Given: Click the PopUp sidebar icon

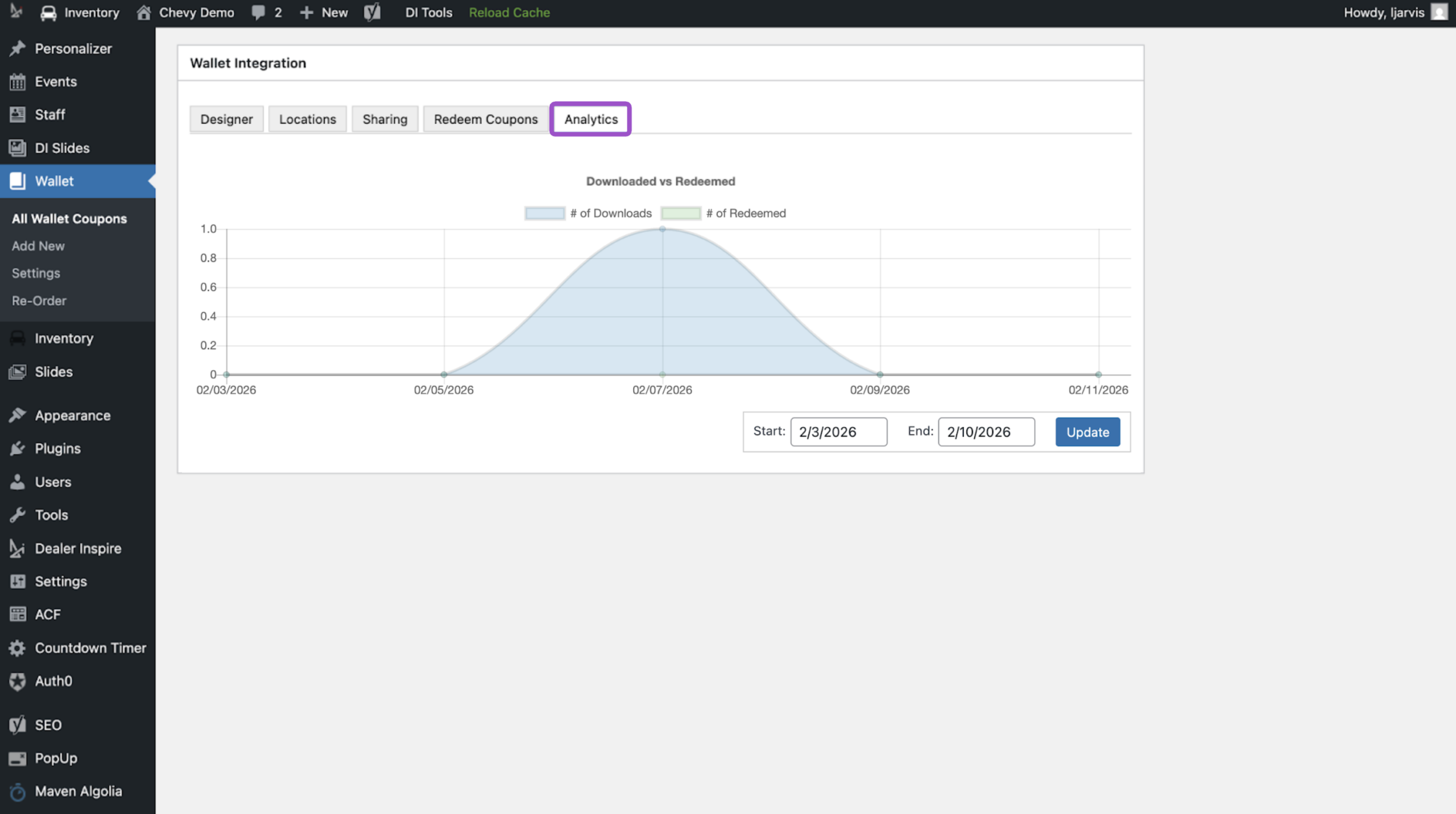Looking at the screenshot, I should (x=18, y=758).
